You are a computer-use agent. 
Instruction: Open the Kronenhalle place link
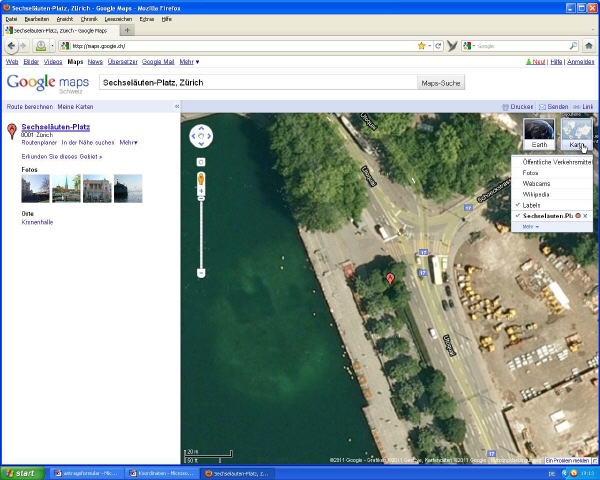[x=37, y=222]
